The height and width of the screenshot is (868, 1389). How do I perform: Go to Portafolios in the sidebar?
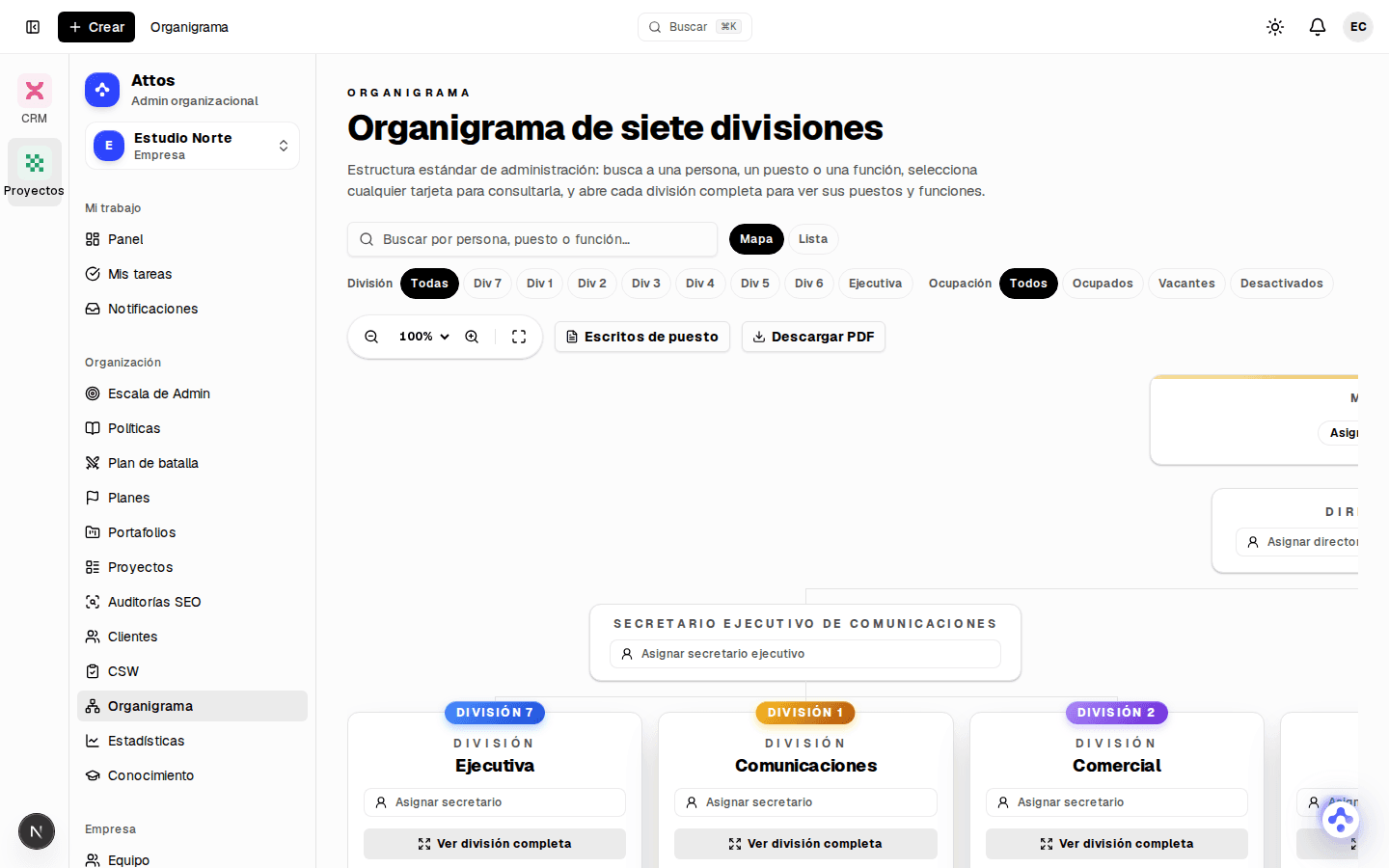(192, 532)
